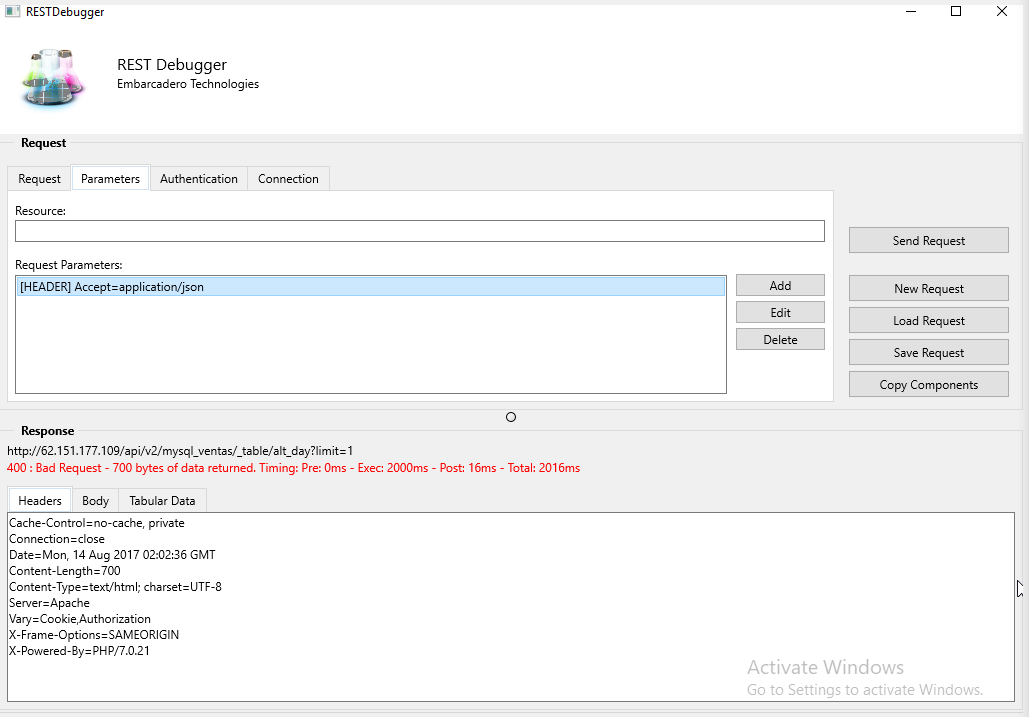Click the Vary=Cookie,Authorization line
The height and width of the screenshot is (717, 1029).
click(x=79, y=619)
